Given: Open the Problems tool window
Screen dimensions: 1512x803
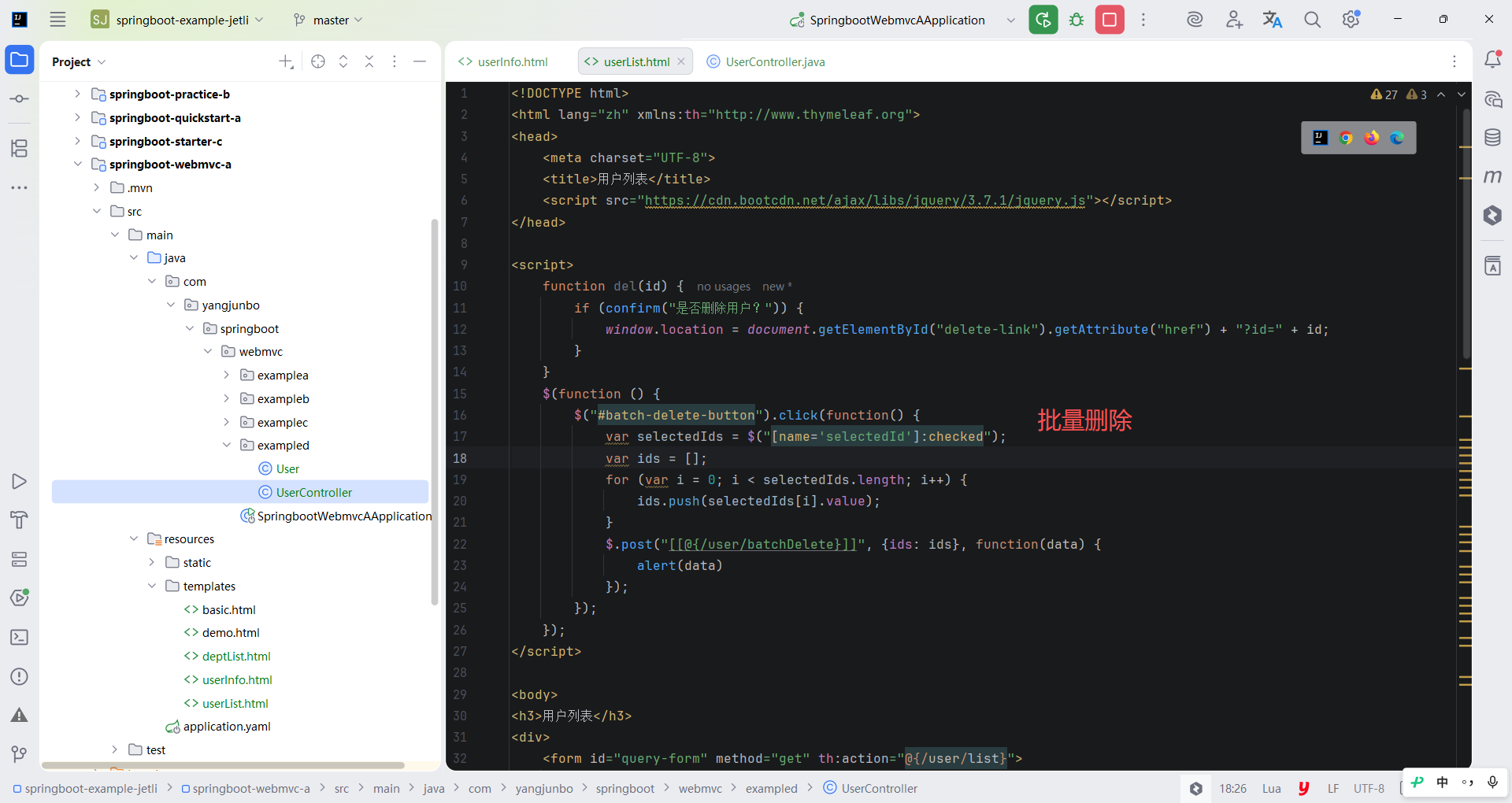Looking at the screenshot, I should coord(20,676).
